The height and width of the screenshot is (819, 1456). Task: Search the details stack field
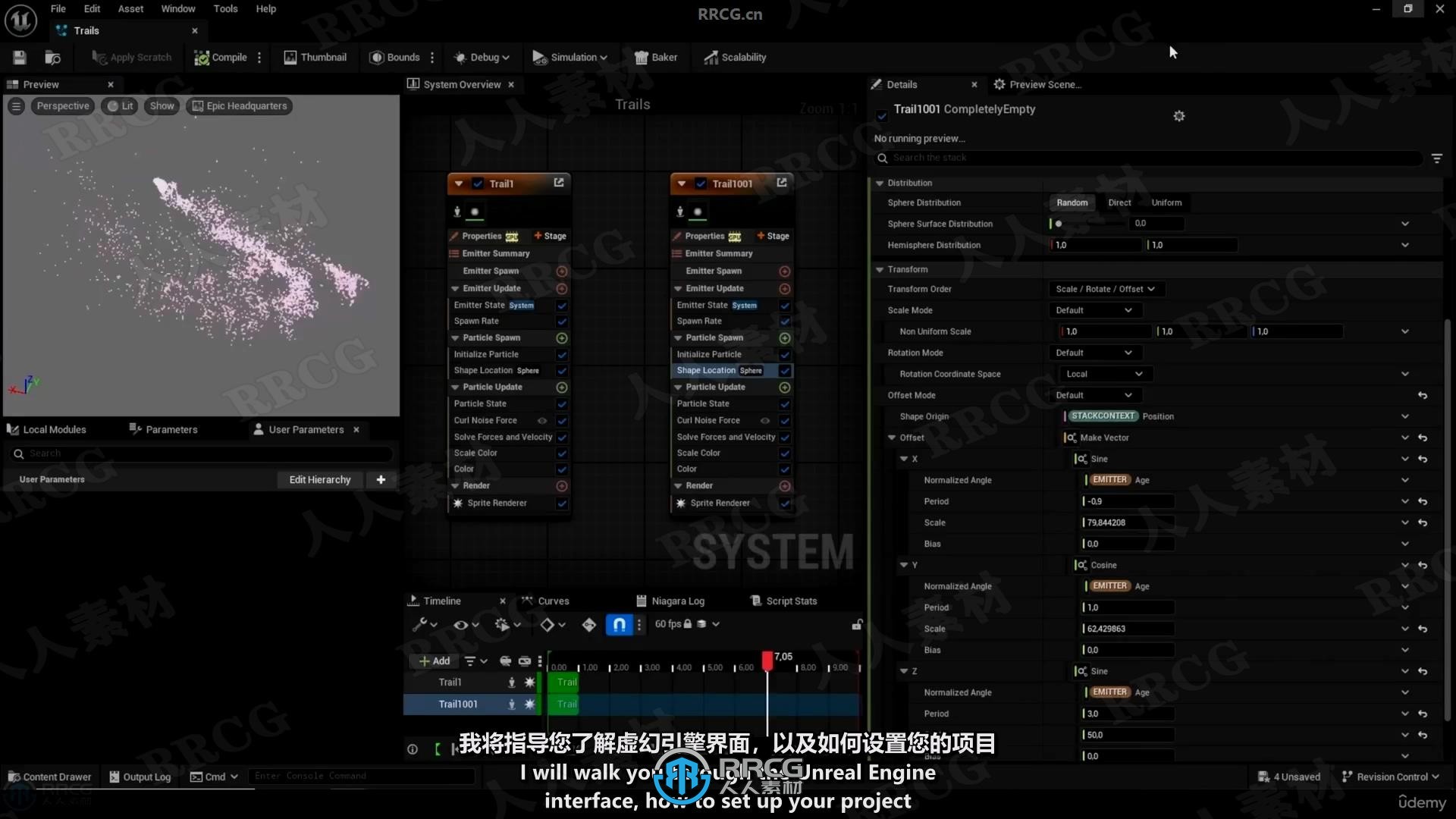pyautogui.click(x=1148, y=158)
